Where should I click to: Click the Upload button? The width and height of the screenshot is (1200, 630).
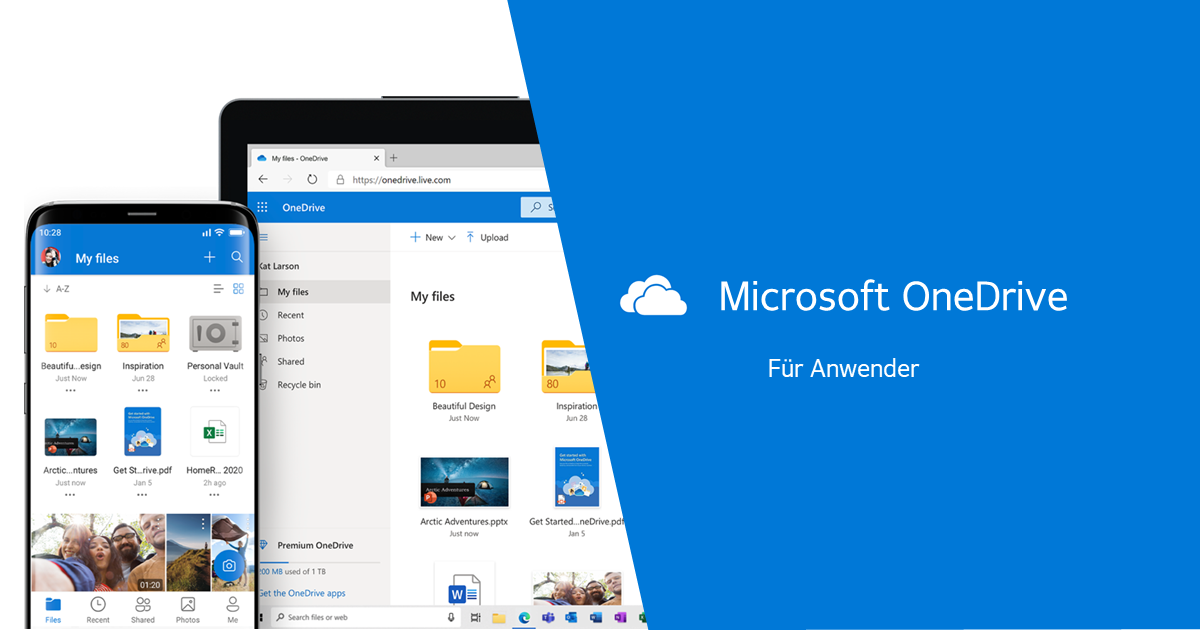pos(487,238)
